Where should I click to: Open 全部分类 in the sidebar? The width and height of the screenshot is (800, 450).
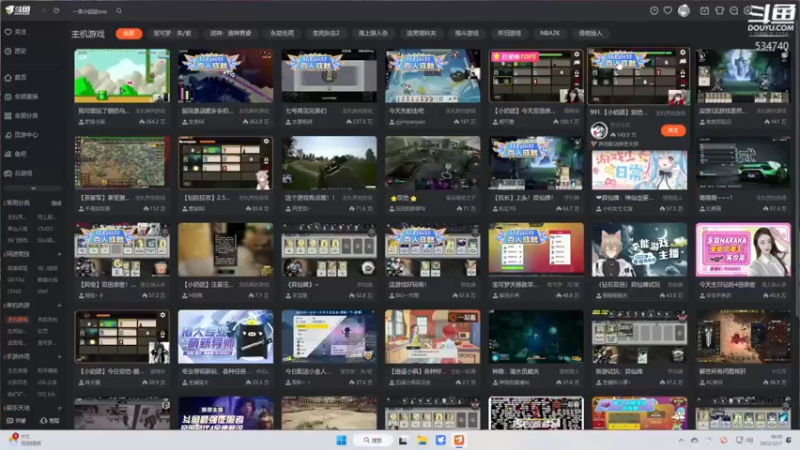point(21,116)
